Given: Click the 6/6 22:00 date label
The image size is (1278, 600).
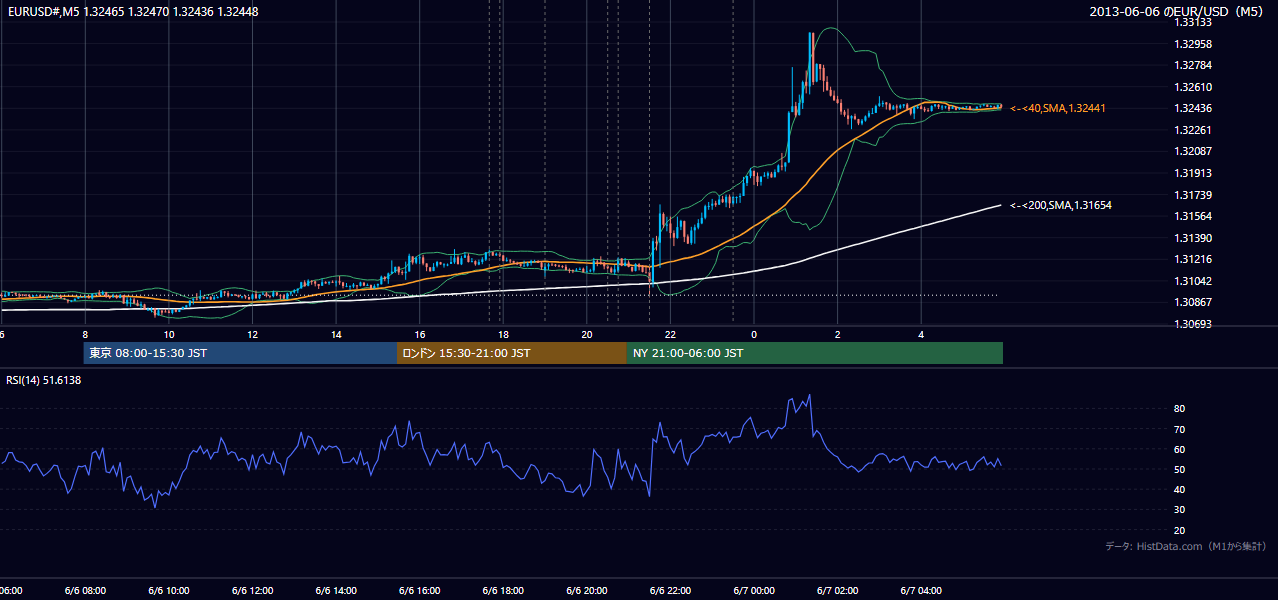Looking at the screenshot, I should click(670, 591).
